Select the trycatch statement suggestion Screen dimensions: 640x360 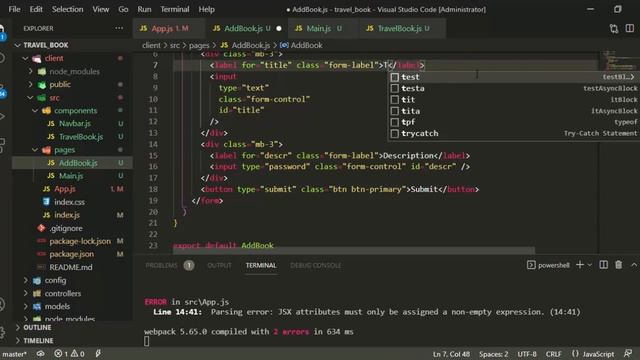click(x=514, y=133)
